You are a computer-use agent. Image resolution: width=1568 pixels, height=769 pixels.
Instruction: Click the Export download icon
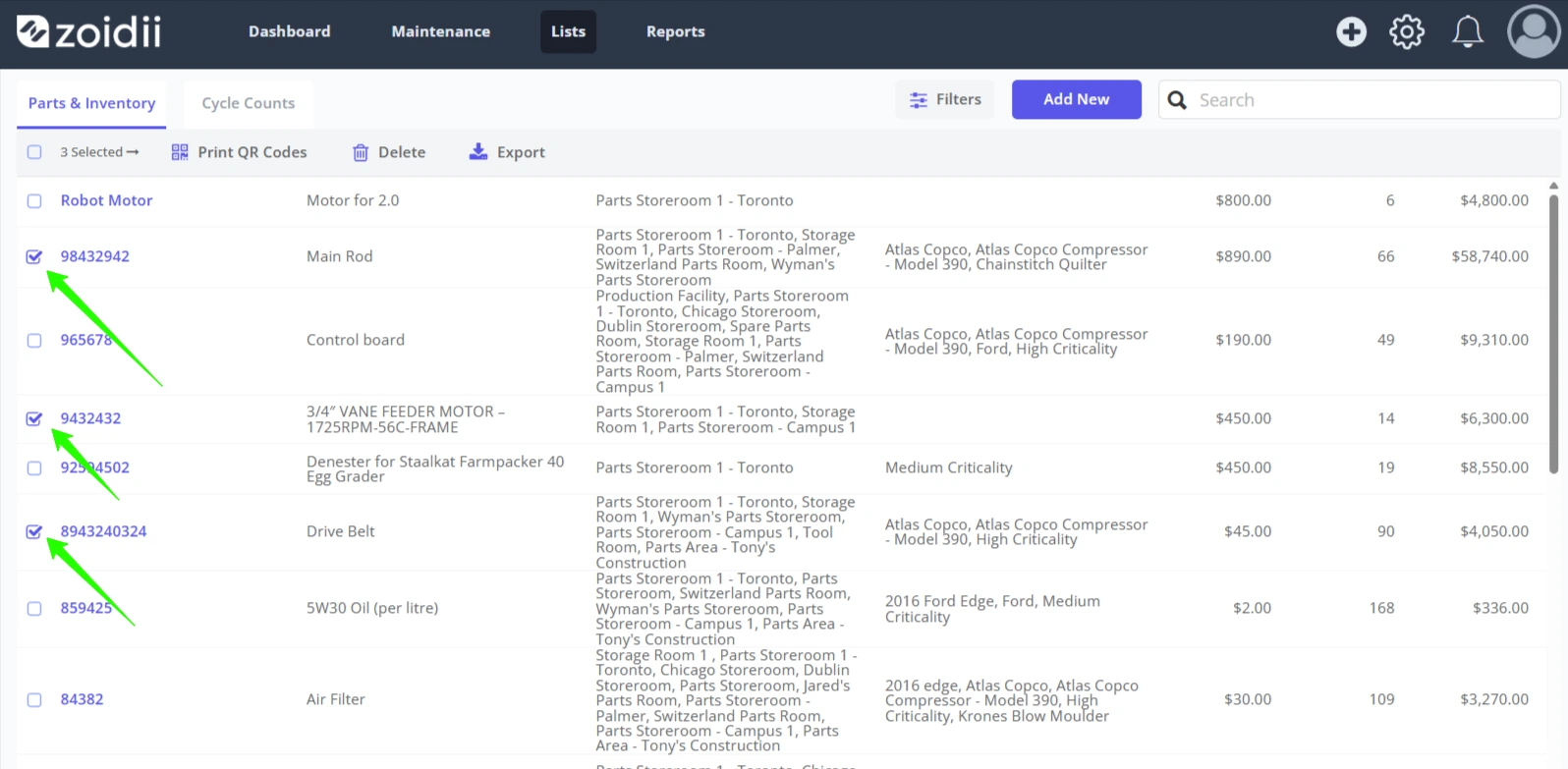coord(478,151)
